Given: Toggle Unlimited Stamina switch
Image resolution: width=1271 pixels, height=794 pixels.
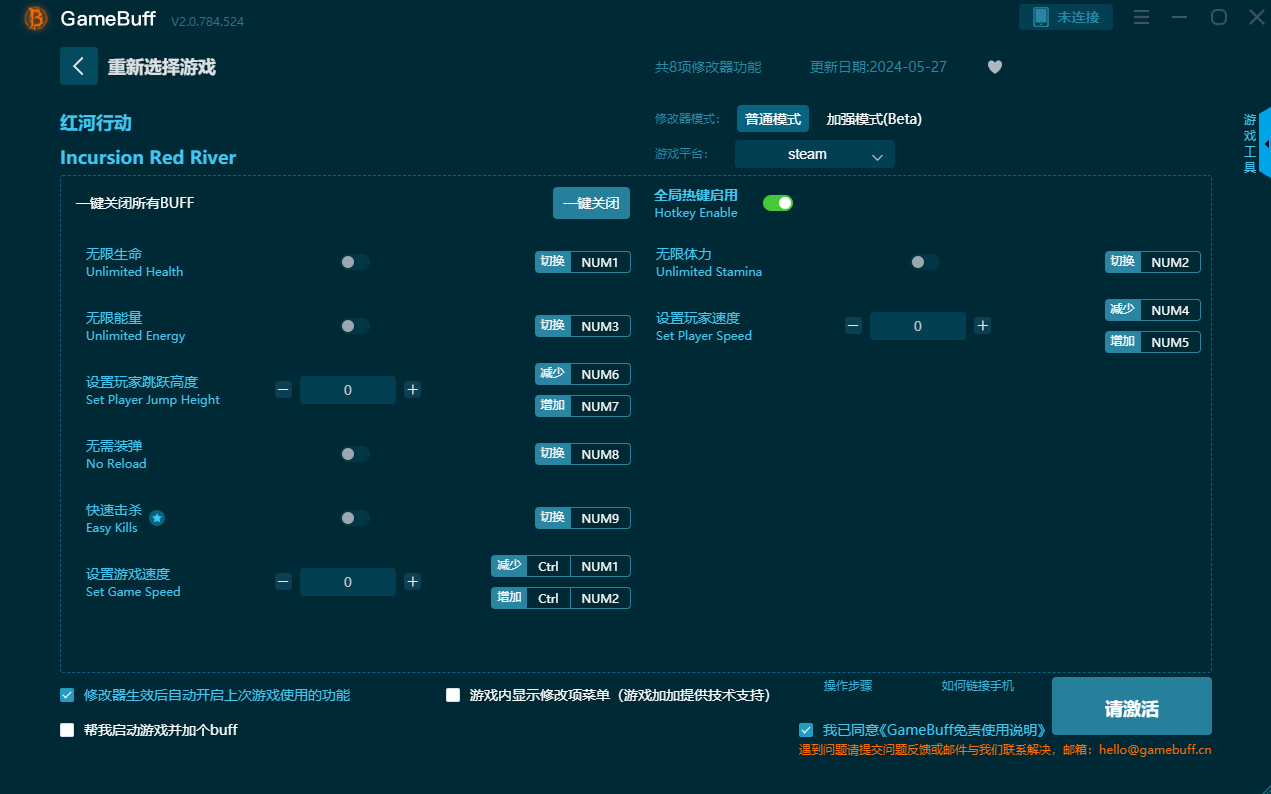Looking at the screenshot, I should click(x=925, y=262).
